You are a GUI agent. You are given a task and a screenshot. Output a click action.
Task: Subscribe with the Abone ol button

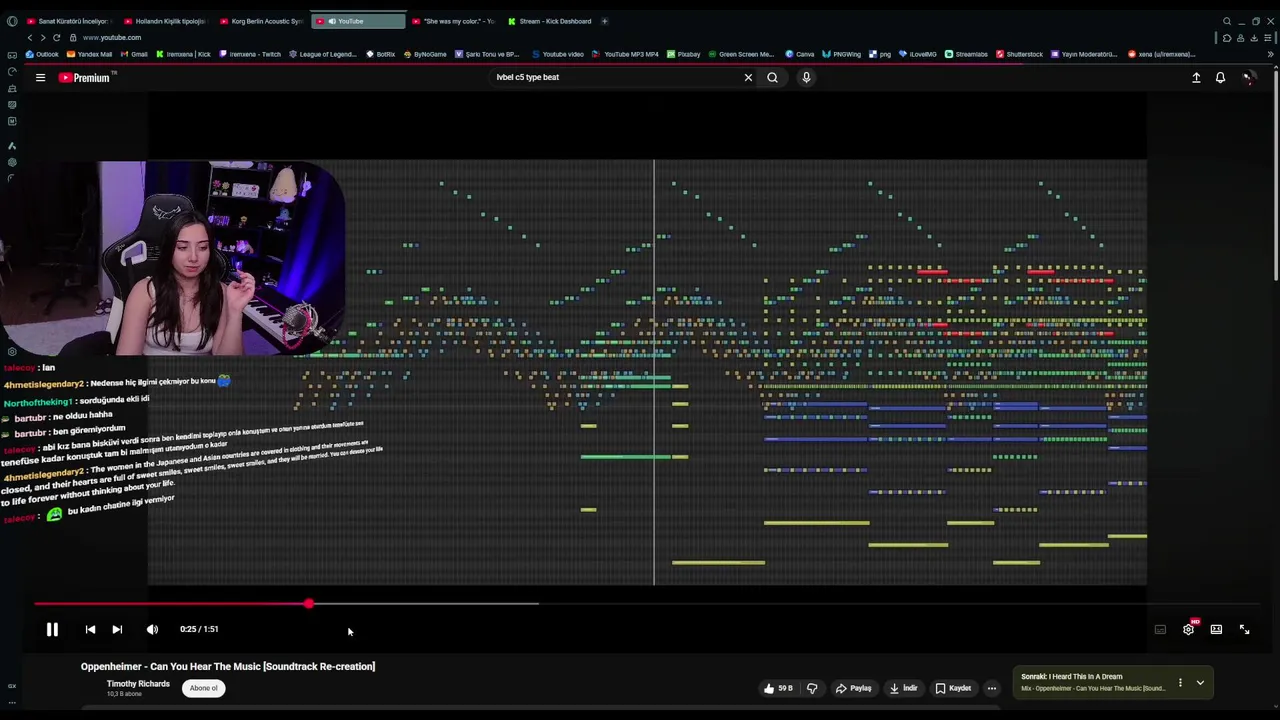pyautogui.click(x=204, y=688)
